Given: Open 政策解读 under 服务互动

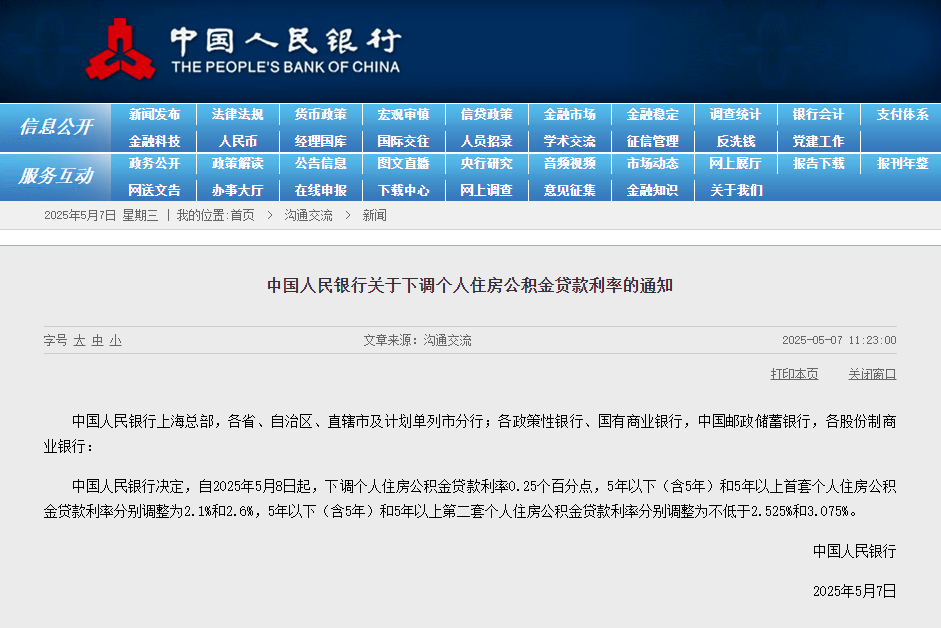Looking at the screenshot, I should point(238,163).
